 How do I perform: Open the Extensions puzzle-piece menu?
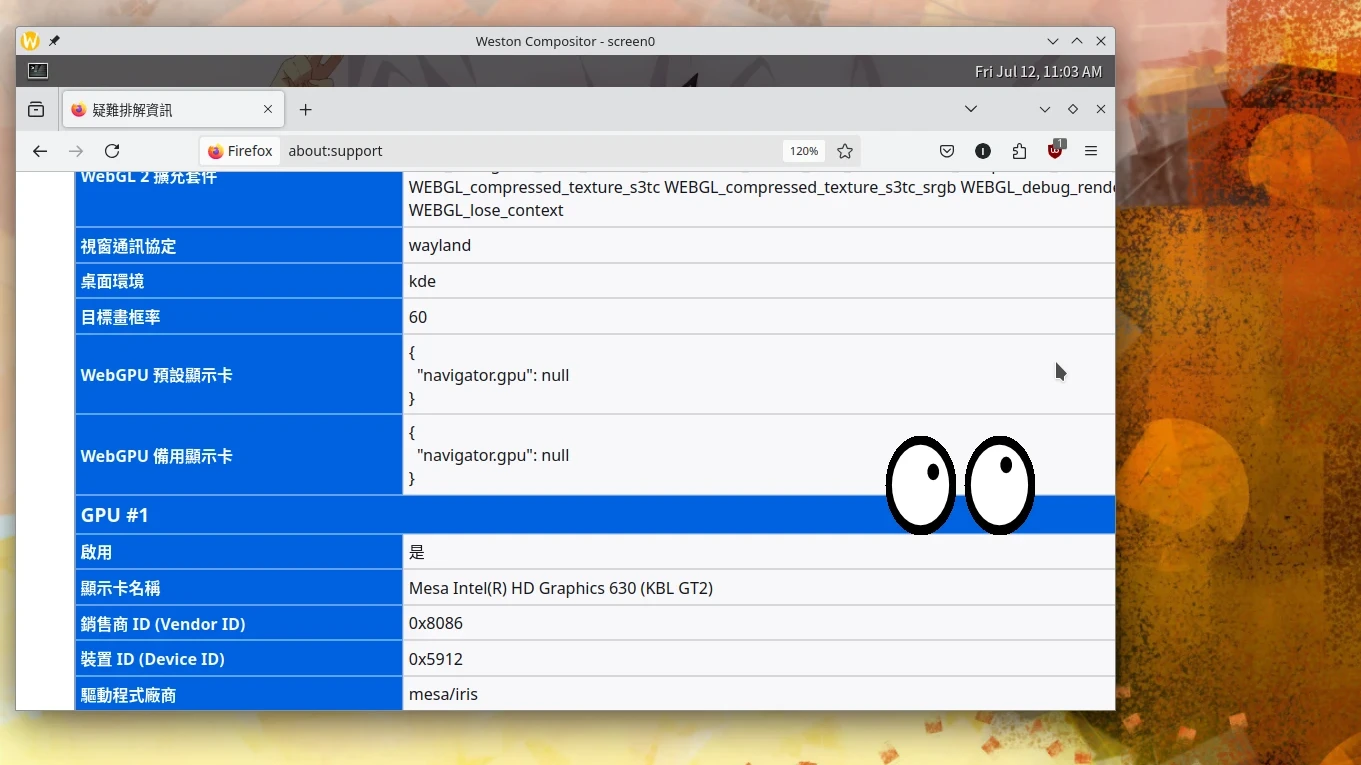tap(1019, 151)
